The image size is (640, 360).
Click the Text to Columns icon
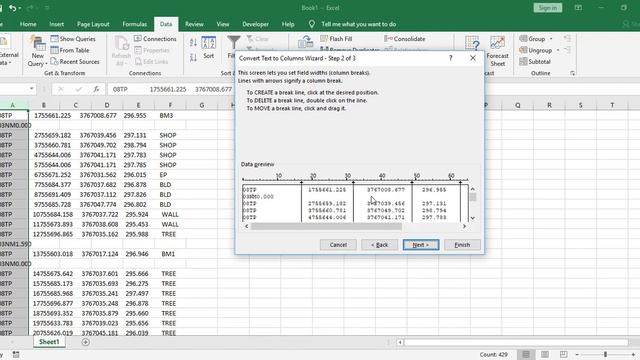pos(305,42)
